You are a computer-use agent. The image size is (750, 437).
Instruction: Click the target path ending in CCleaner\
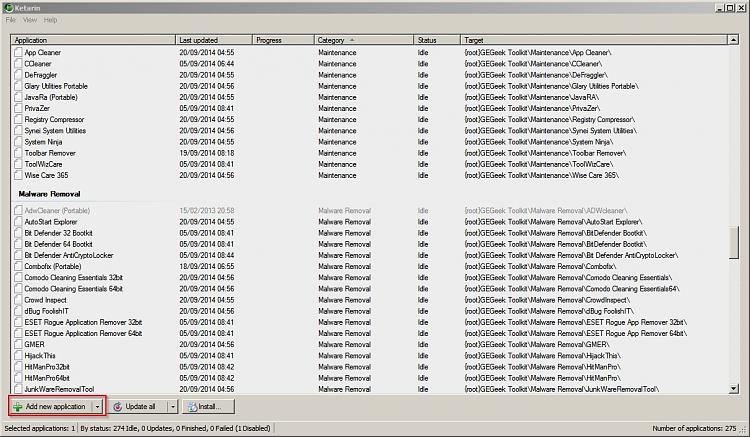click(533, 64)
